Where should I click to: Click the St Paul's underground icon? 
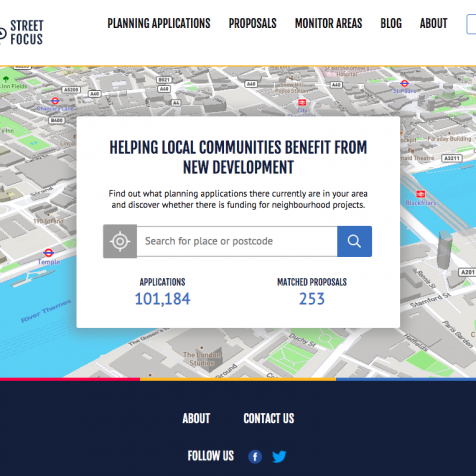pos(405,83)
